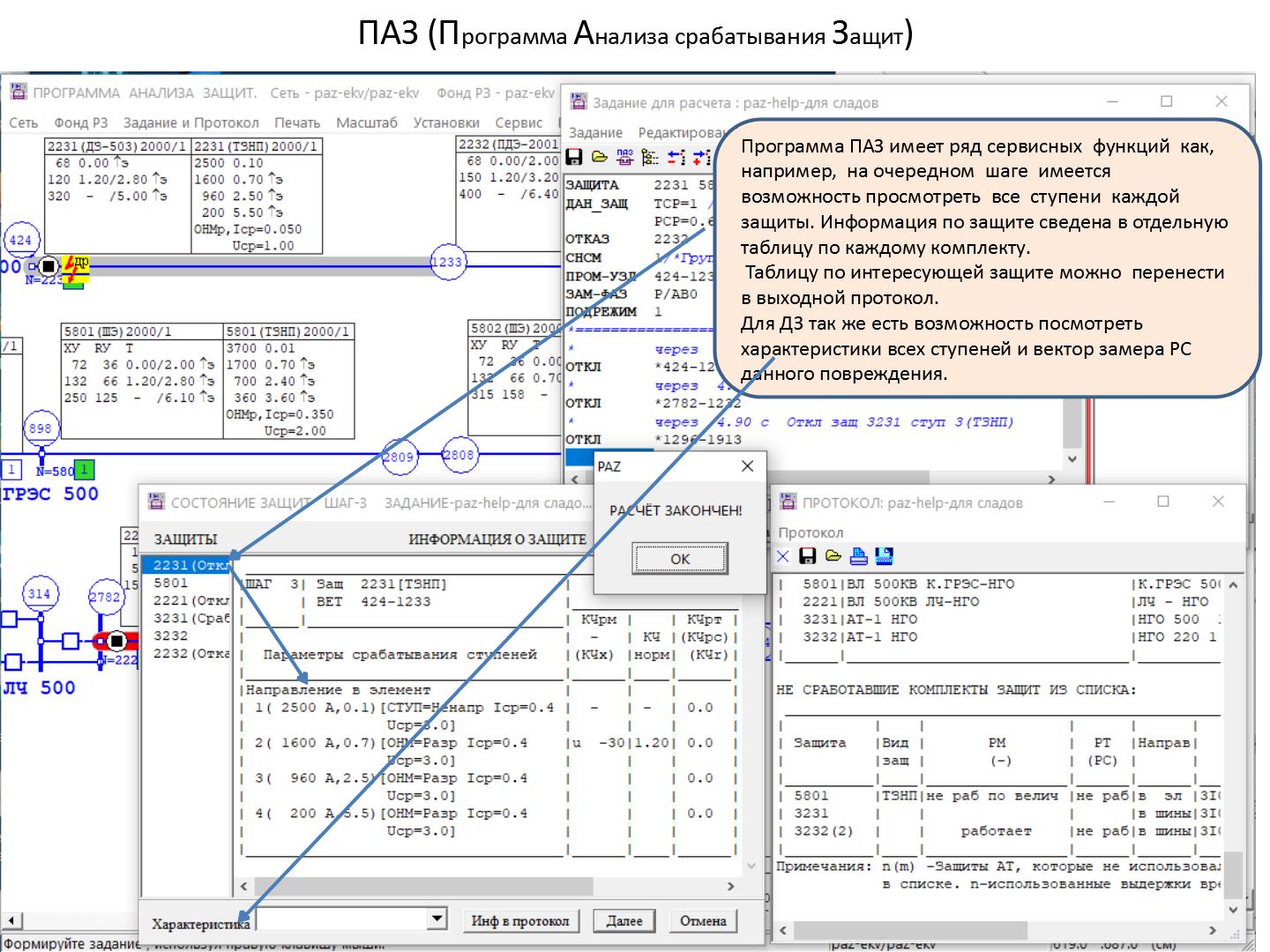Open the Задание и Протокол menu
The height and width of the screenshot is (952, 1270).
click(x=190, y=123)
